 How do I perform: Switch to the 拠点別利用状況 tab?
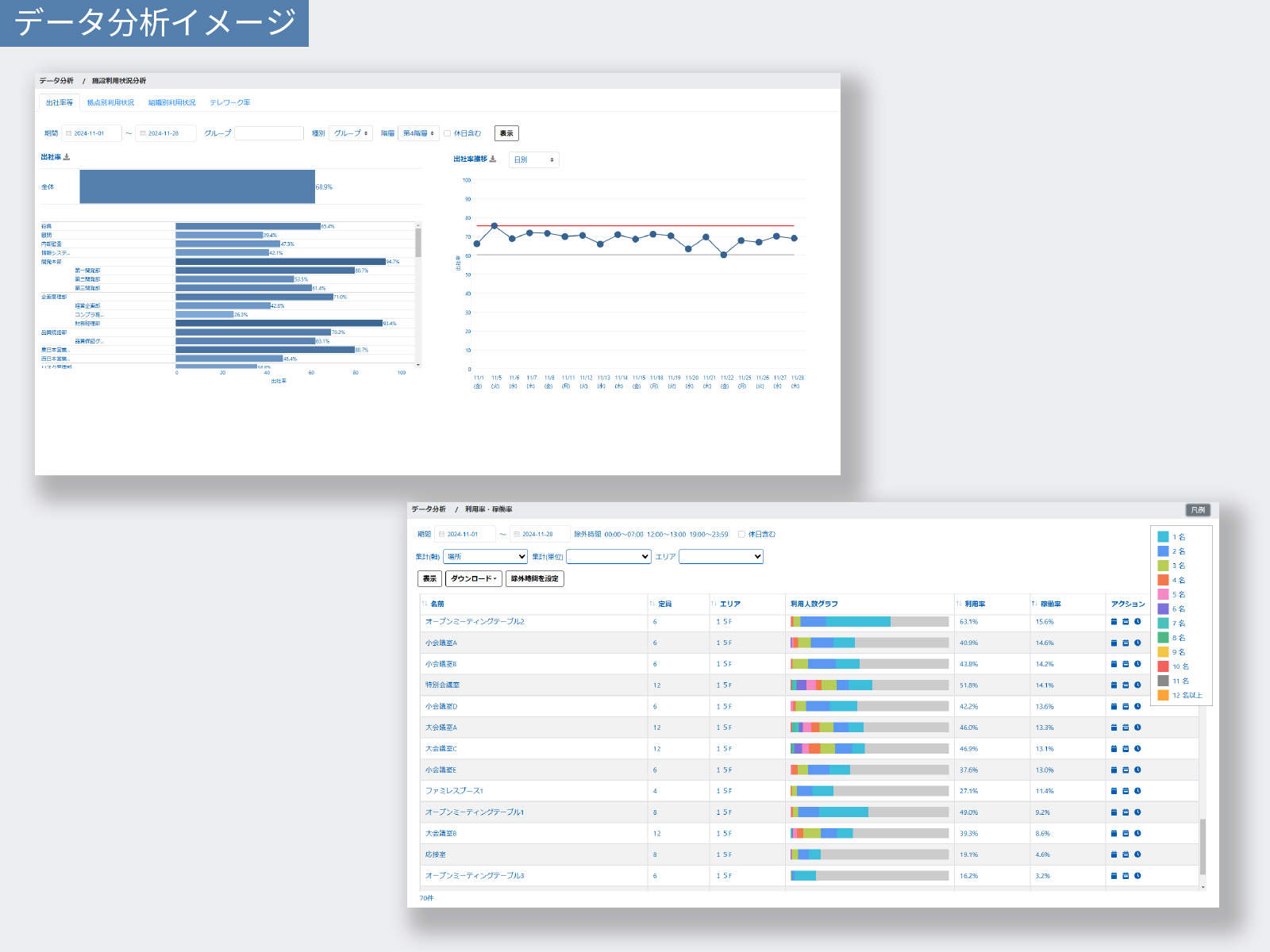(110, 102)
